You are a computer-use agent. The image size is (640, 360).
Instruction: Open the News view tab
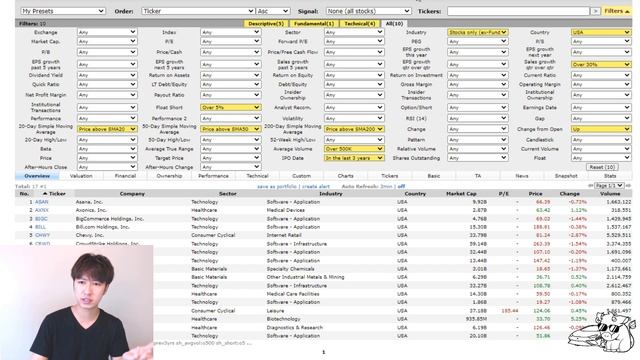coord(522,176)
